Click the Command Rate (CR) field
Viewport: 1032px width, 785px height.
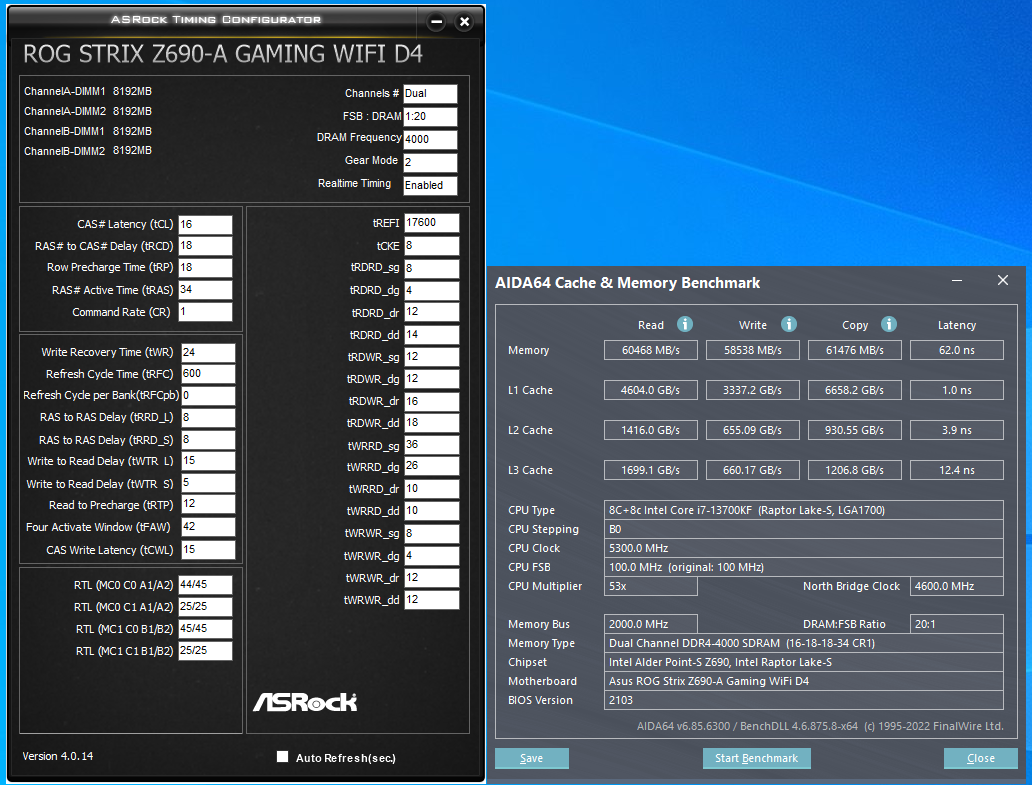point(205,312)
